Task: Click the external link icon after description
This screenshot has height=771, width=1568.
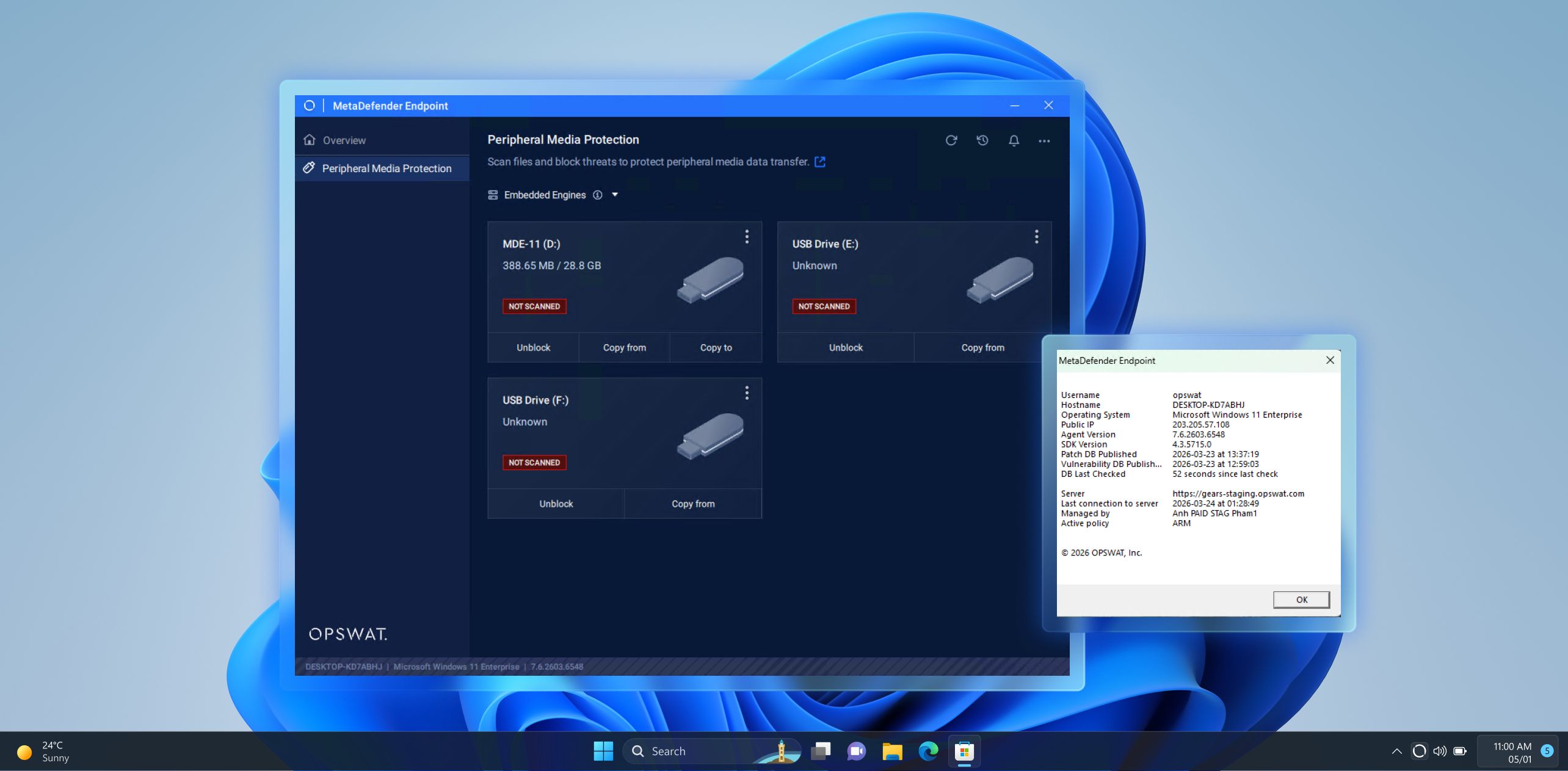Action: pos(820,162)
